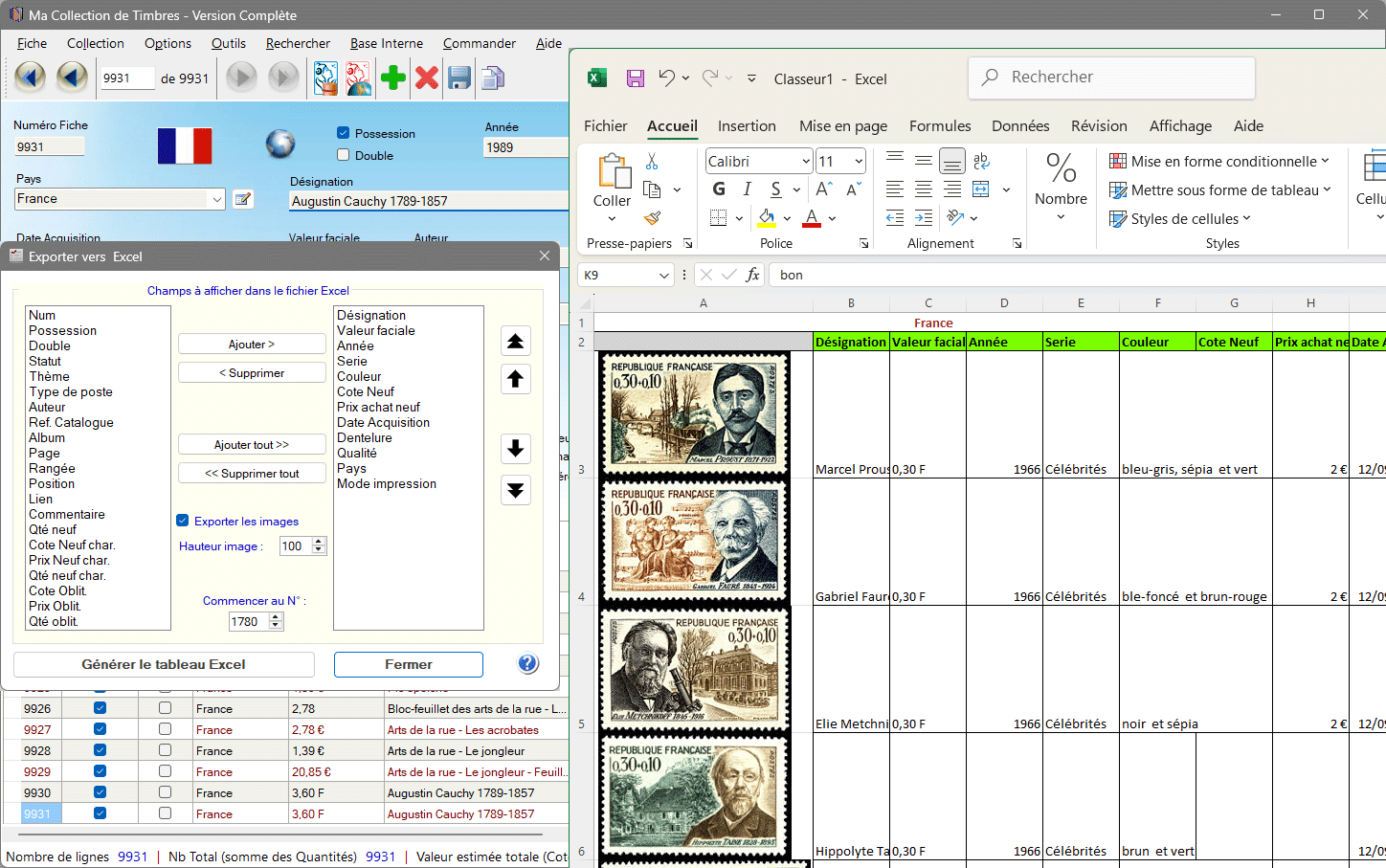Uncheck Exporter les images option

pyautogui.click(x=183, y=521)
